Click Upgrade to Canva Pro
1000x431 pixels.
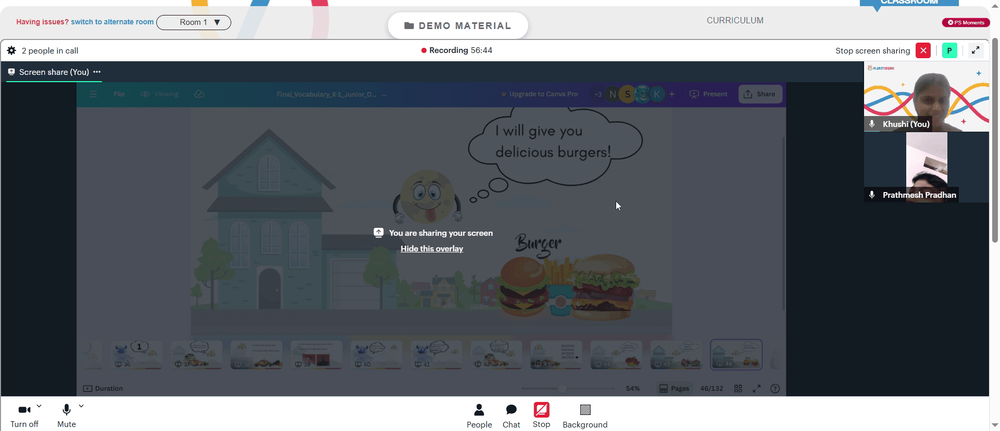[x=539, y=94]
